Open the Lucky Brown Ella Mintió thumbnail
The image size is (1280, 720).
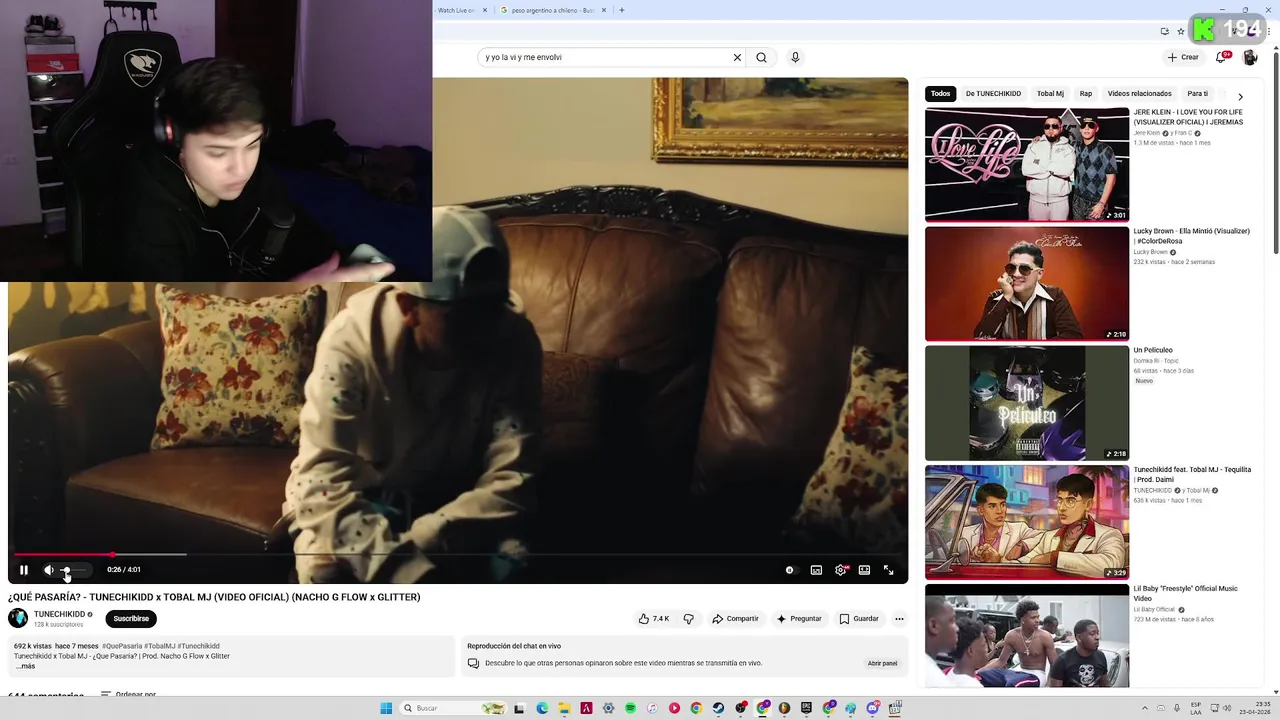[x=1027, y=284]
